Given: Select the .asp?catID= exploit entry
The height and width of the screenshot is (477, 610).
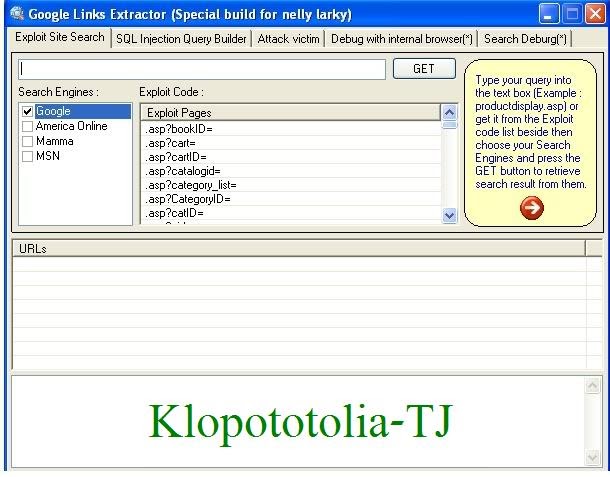Looking at the screenshot, I should pos(291,213).
